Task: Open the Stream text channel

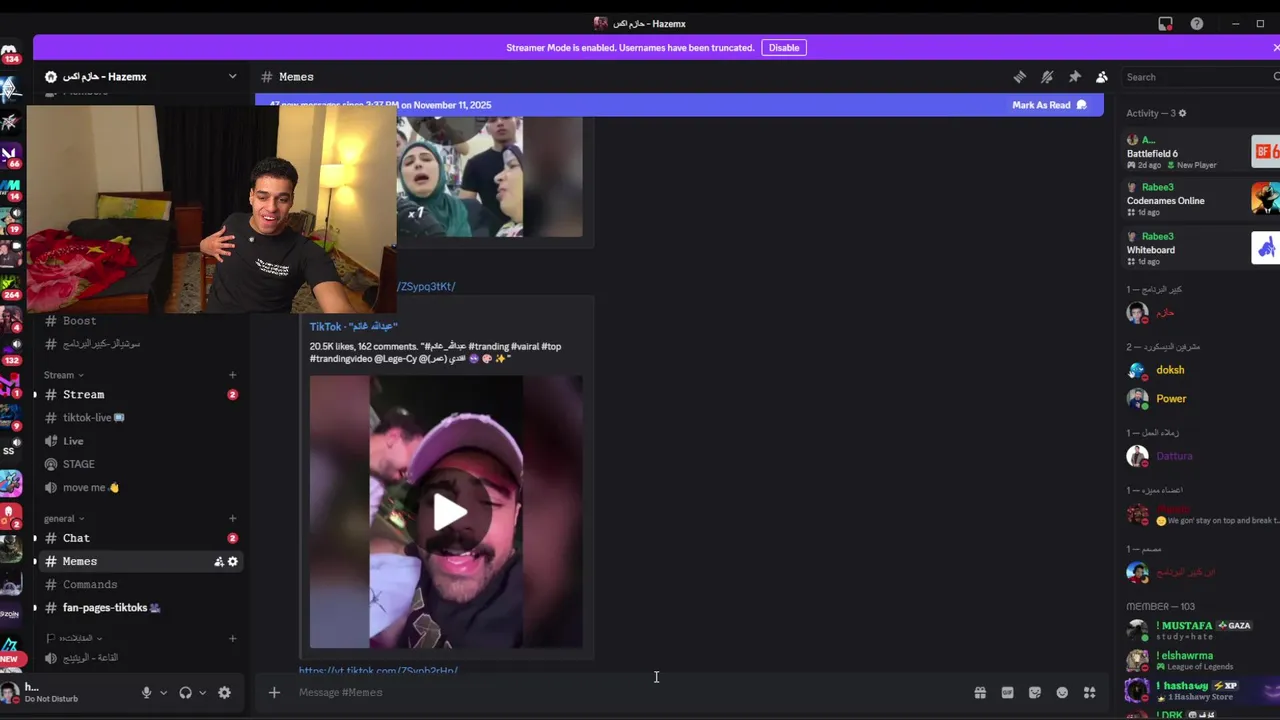Action: pos(140,394)
